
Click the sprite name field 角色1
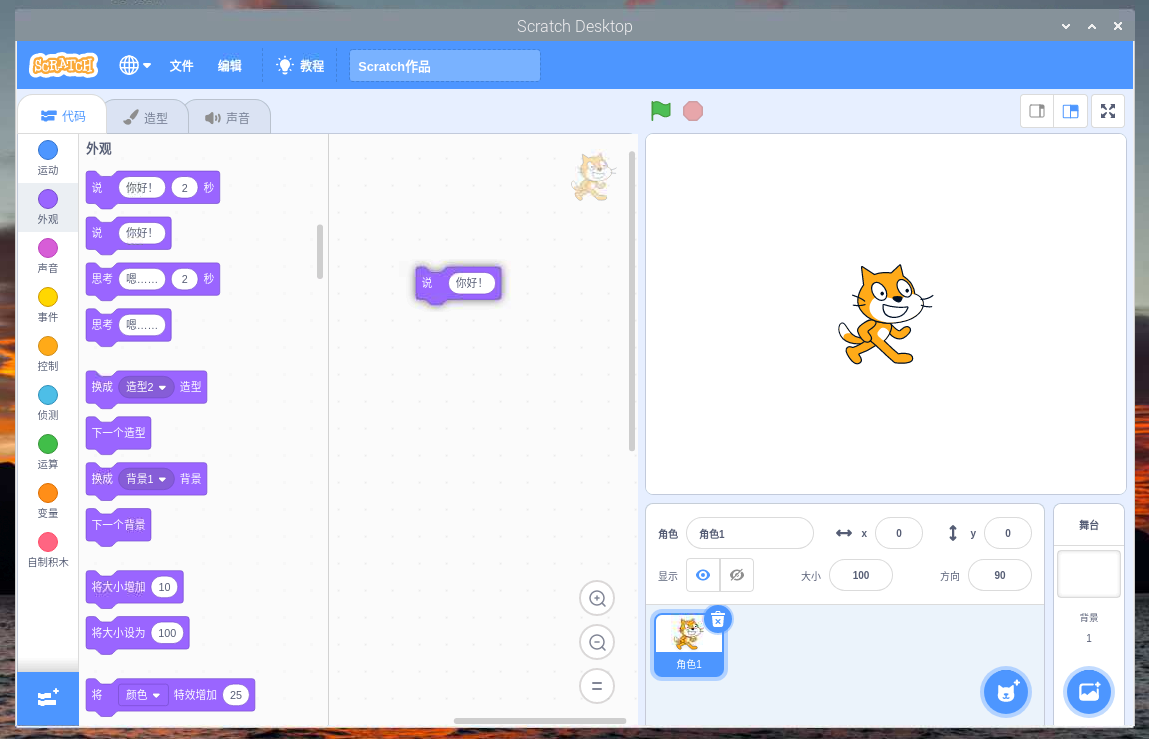point(750,533)
